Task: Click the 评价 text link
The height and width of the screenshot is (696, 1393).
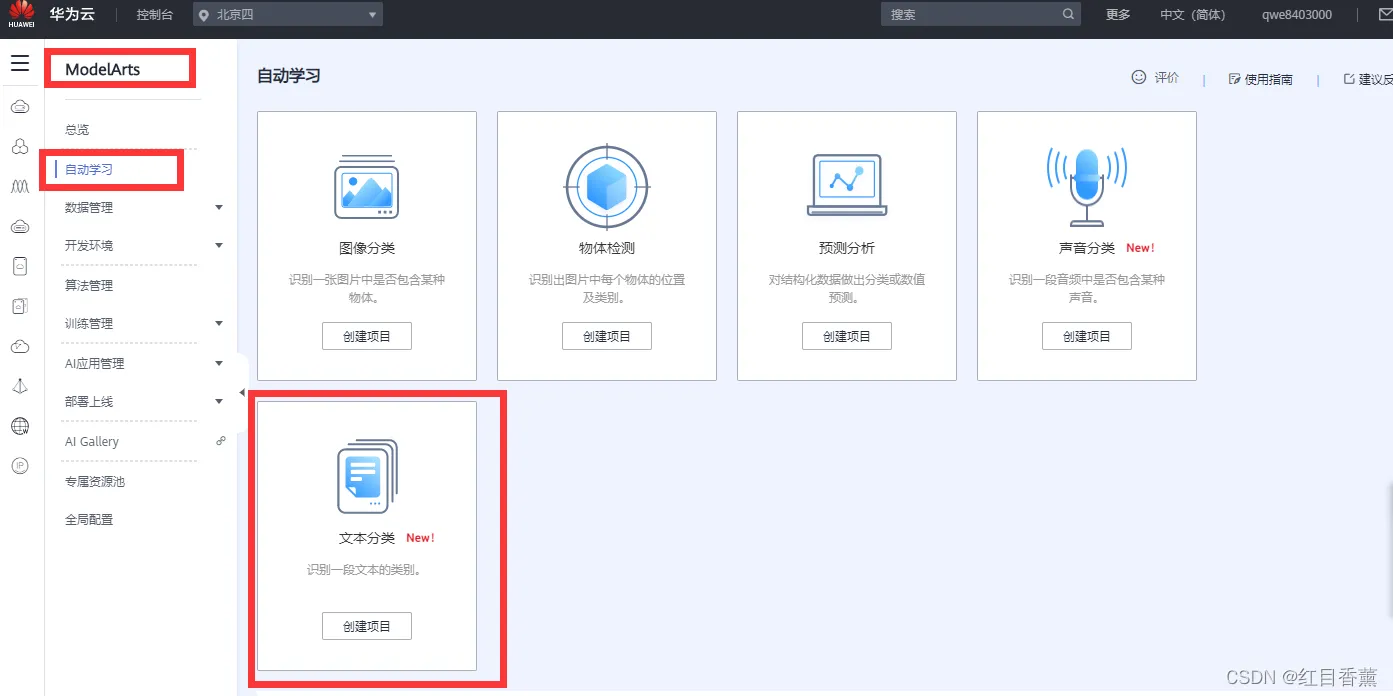Action: 1167,77
